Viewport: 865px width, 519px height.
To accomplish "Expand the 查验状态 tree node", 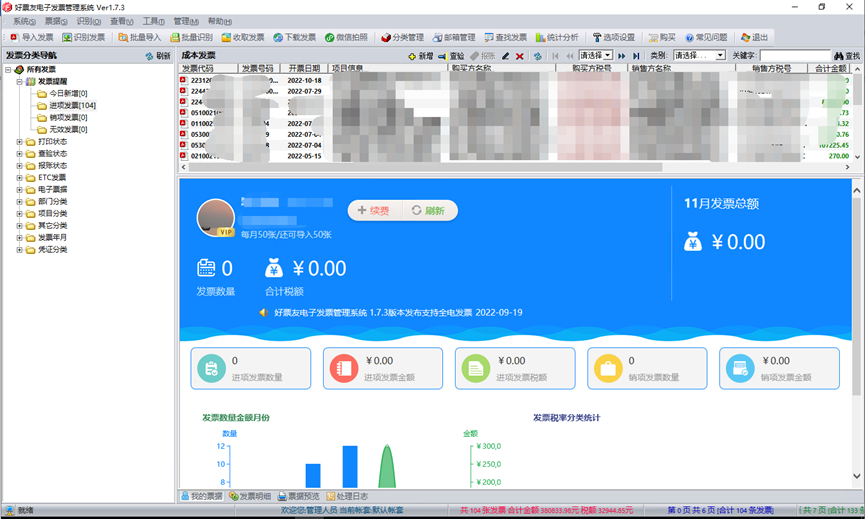I will click(19, 154).
